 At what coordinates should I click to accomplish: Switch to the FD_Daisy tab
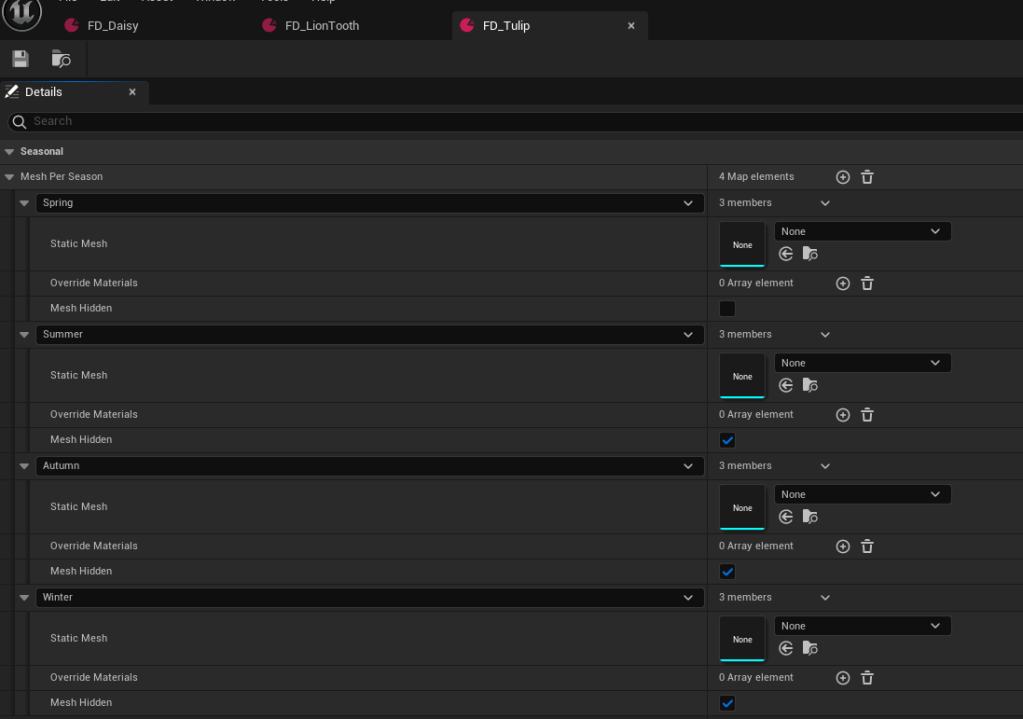tap(112, 26)
